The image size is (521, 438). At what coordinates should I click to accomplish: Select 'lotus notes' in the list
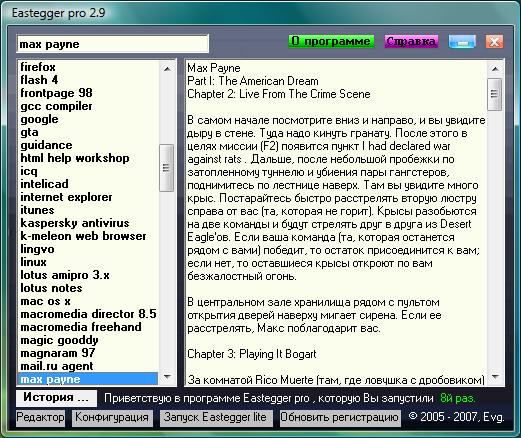point(88,288)
